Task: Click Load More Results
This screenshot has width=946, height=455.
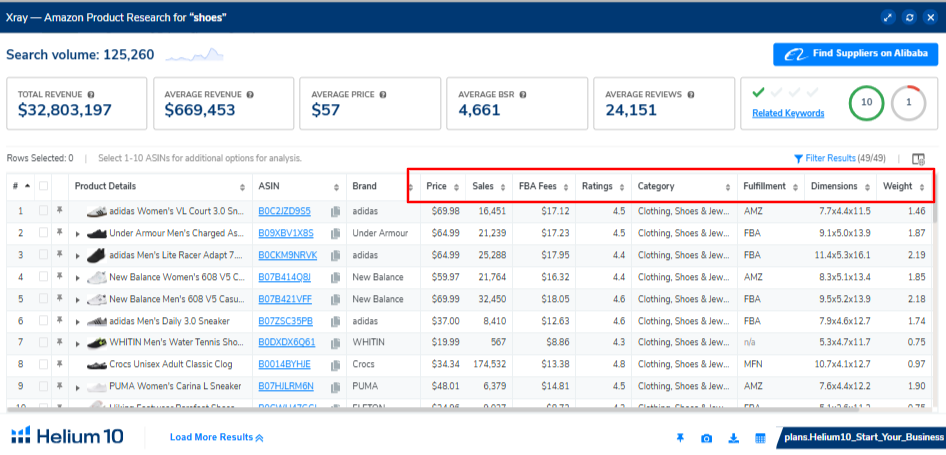Action: click(217, 438)
